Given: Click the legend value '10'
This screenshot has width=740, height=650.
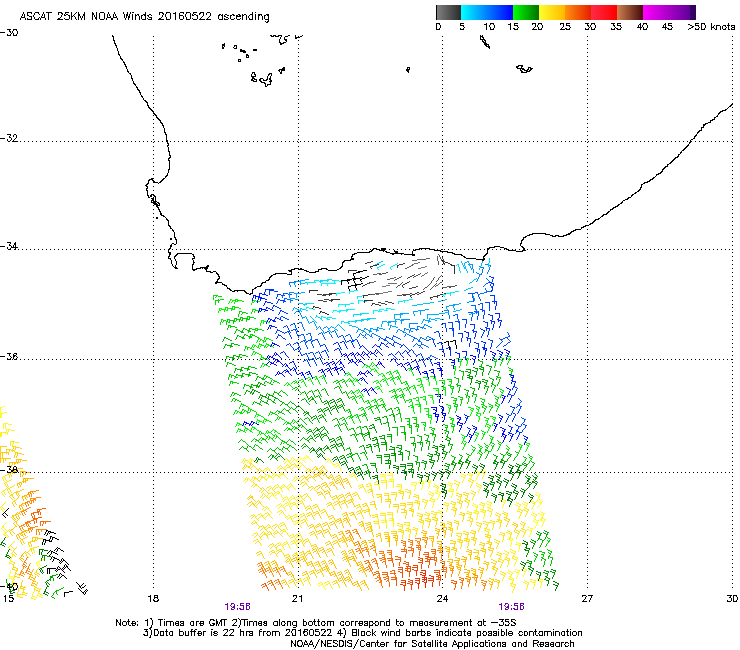Looking at the screenshot, I should 489,27.
